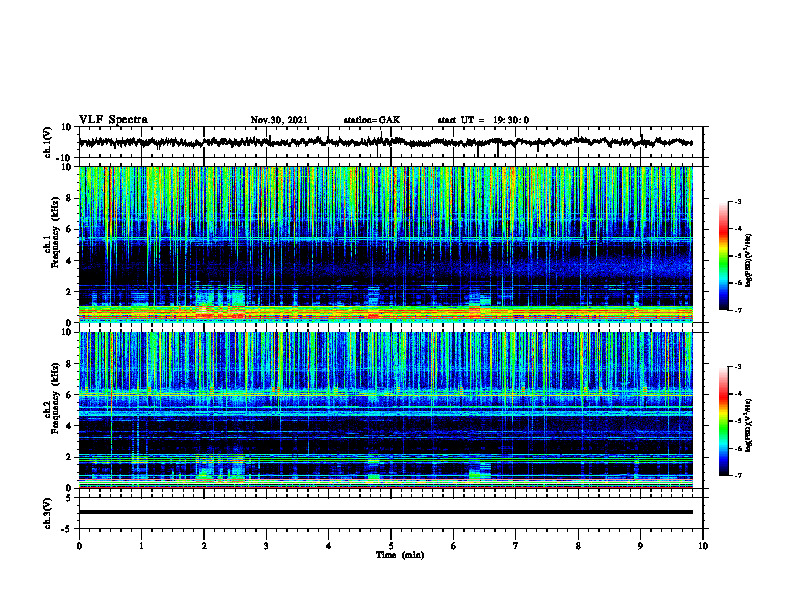Image resolution: width=792 pixels, height=612 pixels.
Task: Click the time-axis tick label "10" at bottom right
Action: tap(703, 546)
